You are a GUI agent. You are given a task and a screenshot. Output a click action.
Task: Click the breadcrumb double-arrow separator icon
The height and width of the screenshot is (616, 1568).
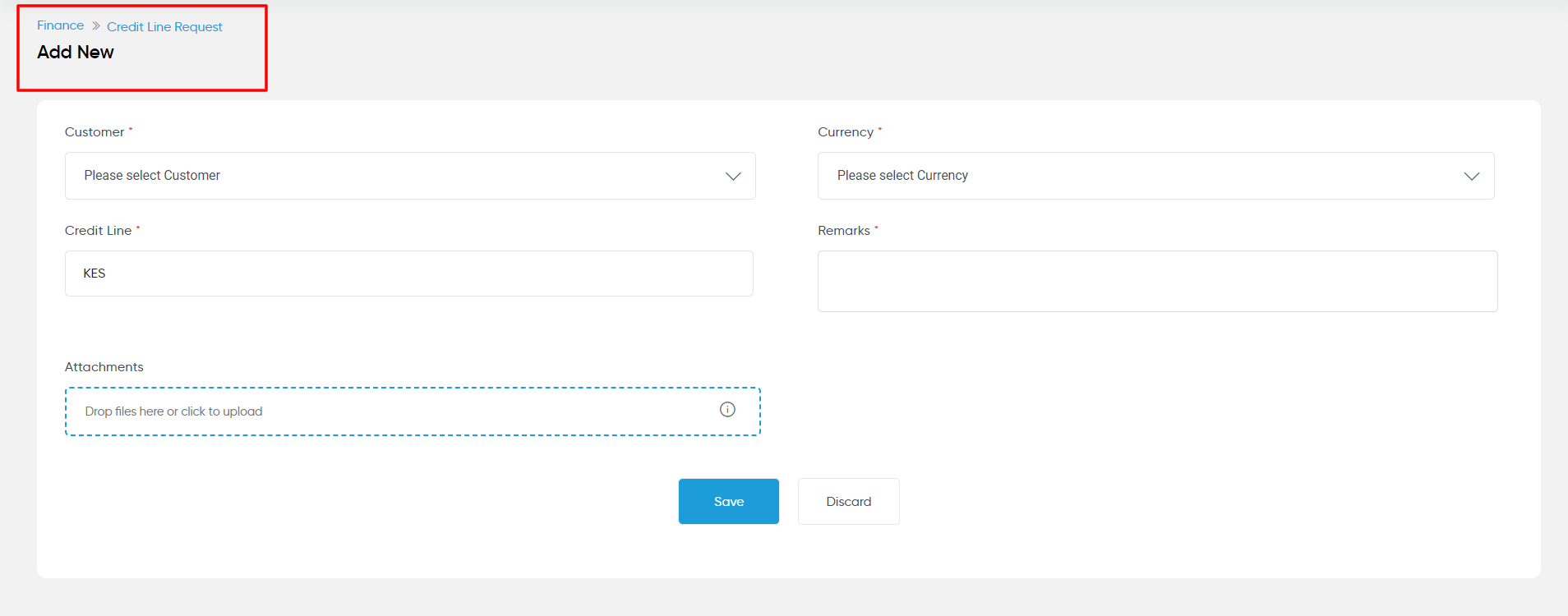[x=95, y=26]
